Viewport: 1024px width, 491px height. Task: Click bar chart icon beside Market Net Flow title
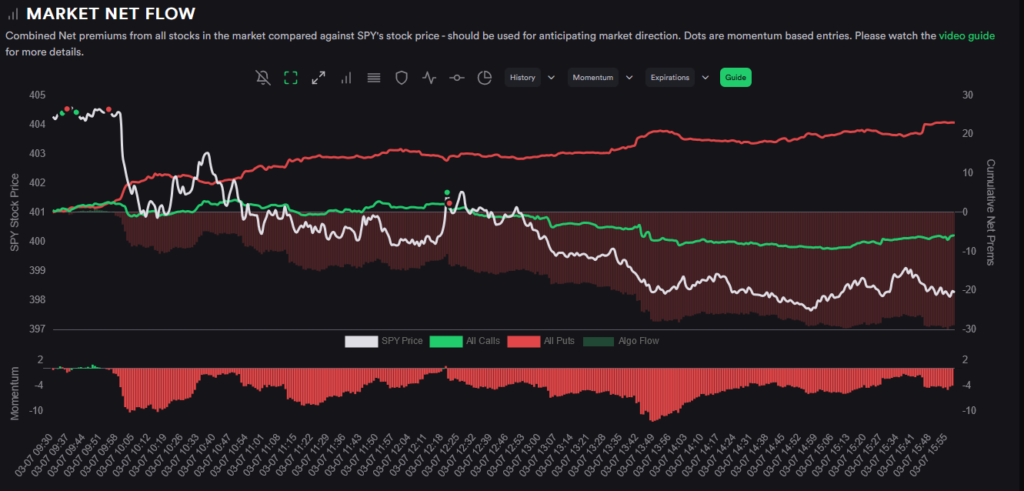(x=12, y=14)
